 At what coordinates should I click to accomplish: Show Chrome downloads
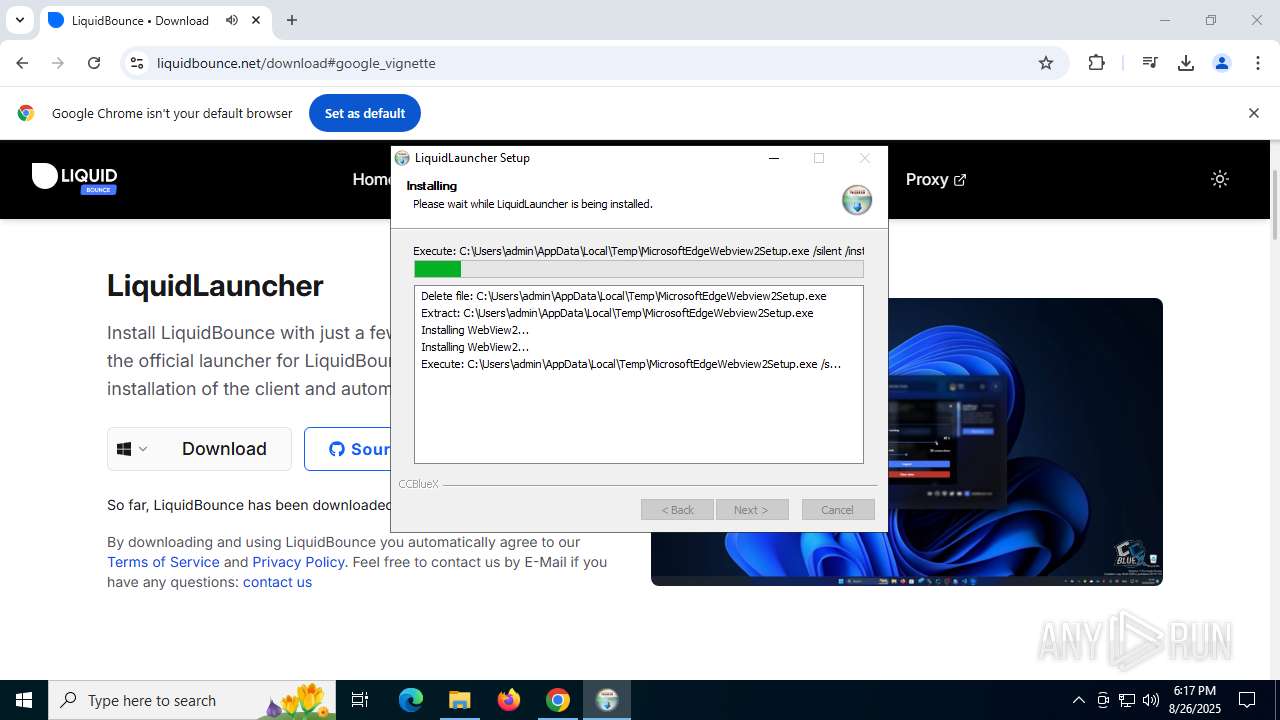coord(1186,63)
